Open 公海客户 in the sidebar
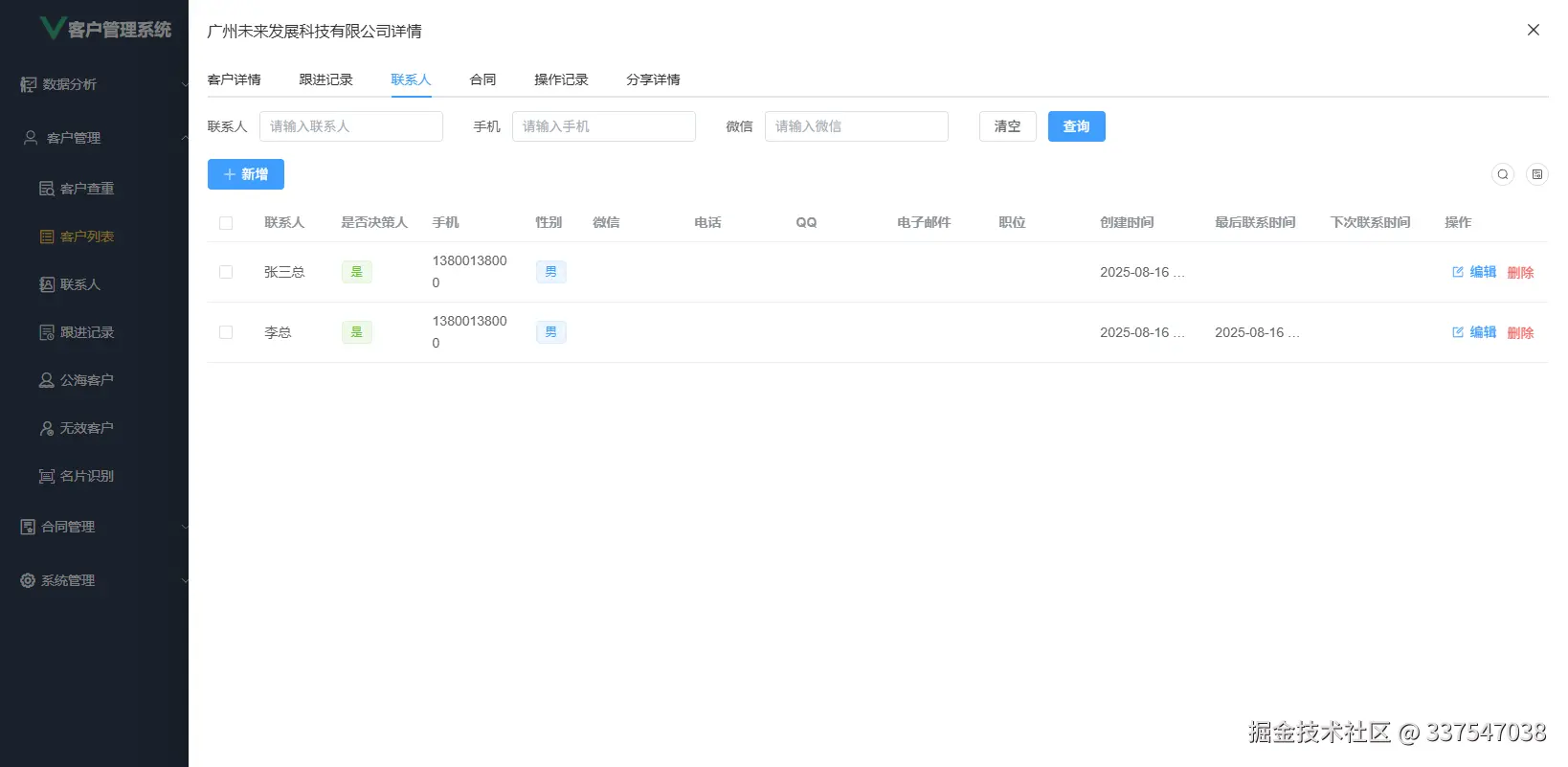The image size is (1568, 767). pyautogui.click(x=77, y=380)
